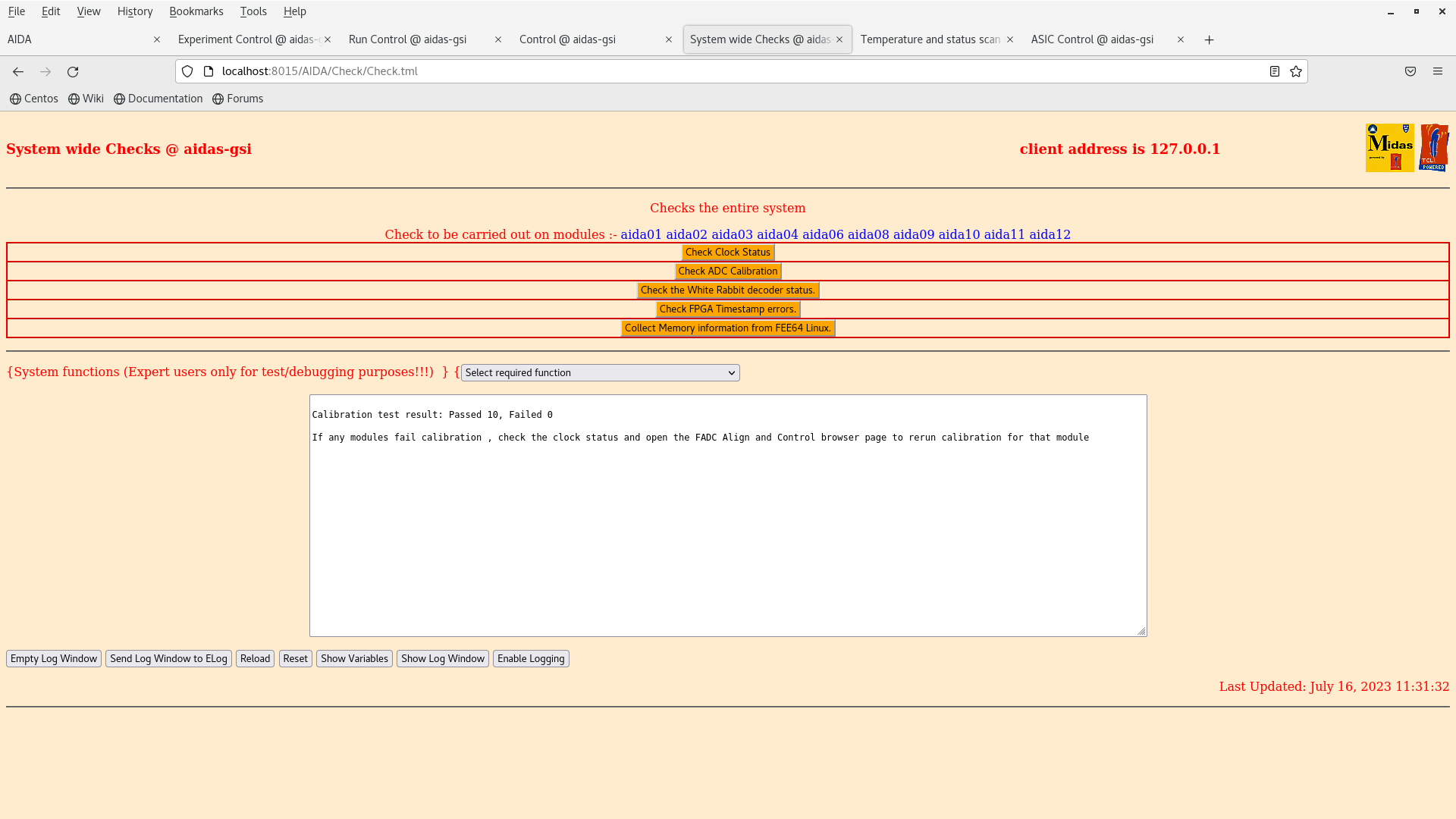This screenshot has height=819, width=1456.
Task: Open a new tab with plus icon
Action: click(1210, 39)
